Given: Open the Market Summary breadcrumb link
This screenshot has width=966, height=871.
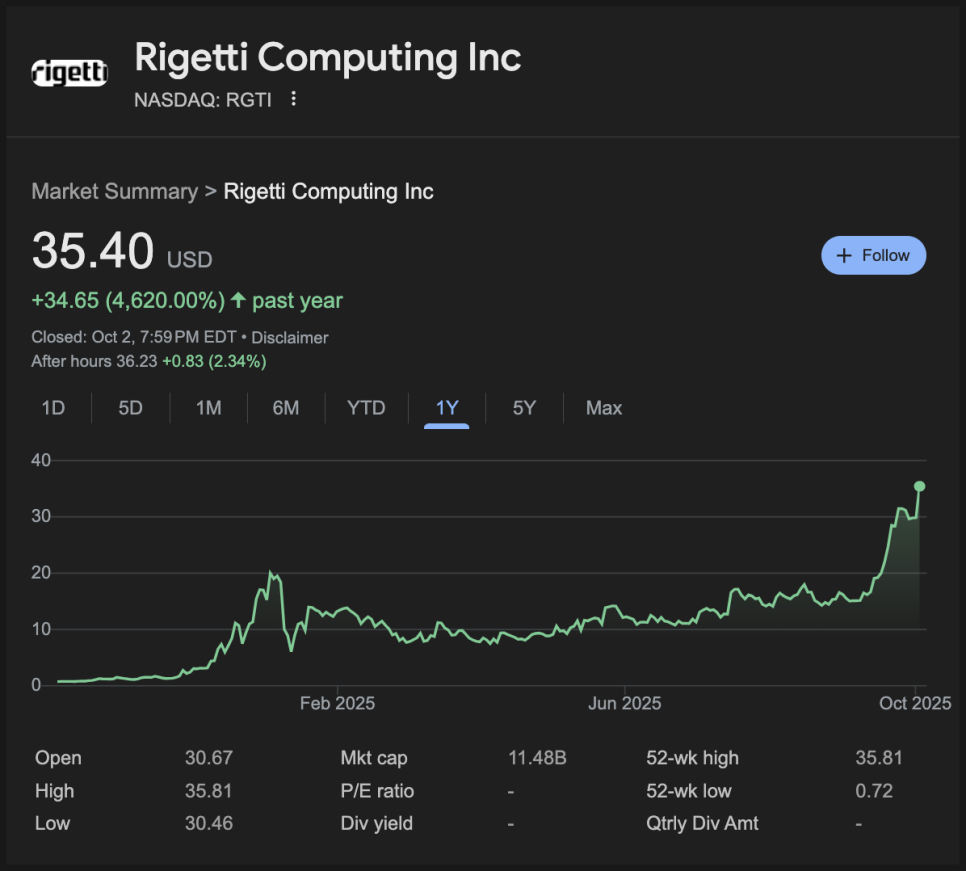Looking at the screenshot, I should point(114,191).
